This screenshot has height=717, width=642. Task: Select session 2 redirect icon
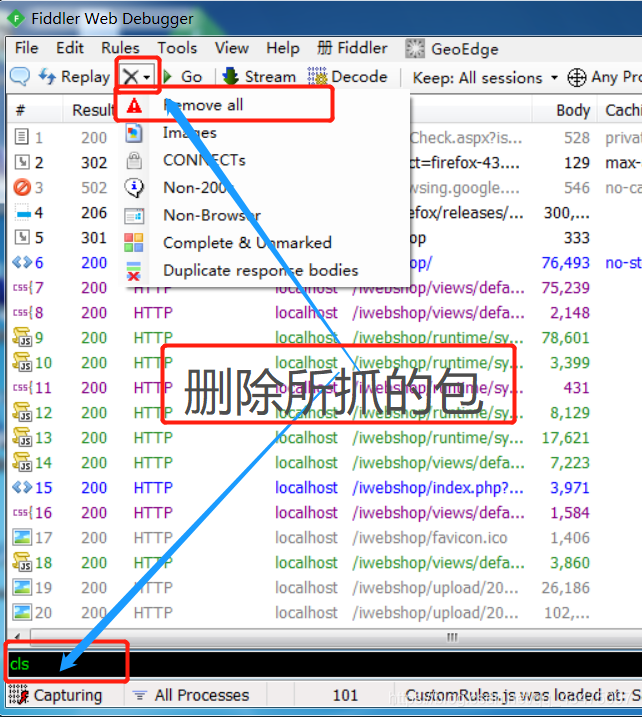tap(22, 162)
